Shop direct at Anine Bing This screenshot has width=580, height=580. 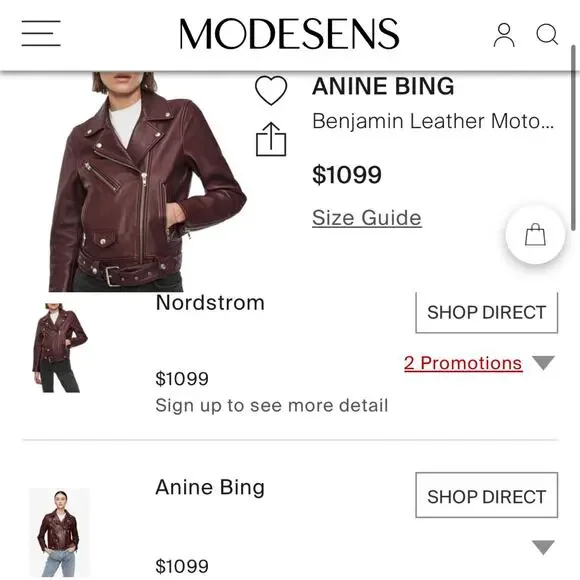[486, 495]
